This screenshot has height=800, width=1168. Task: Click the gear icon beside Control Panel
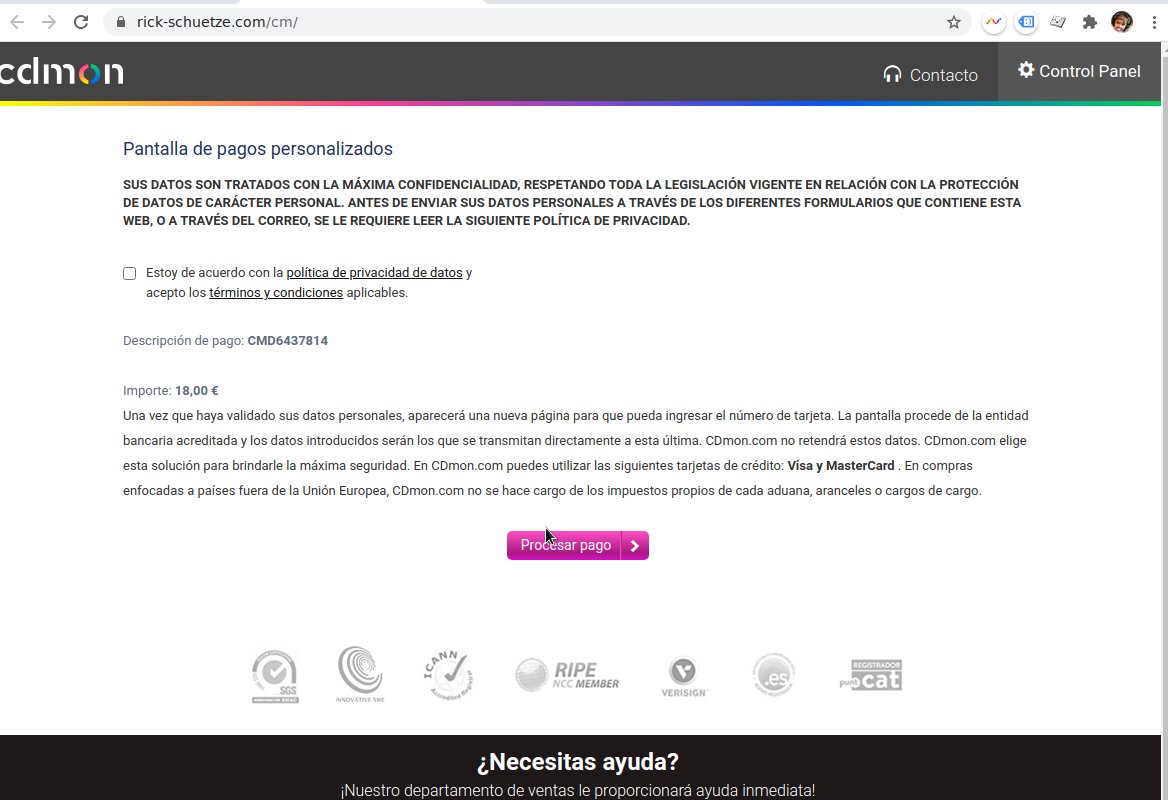(x=1026, y=70)
